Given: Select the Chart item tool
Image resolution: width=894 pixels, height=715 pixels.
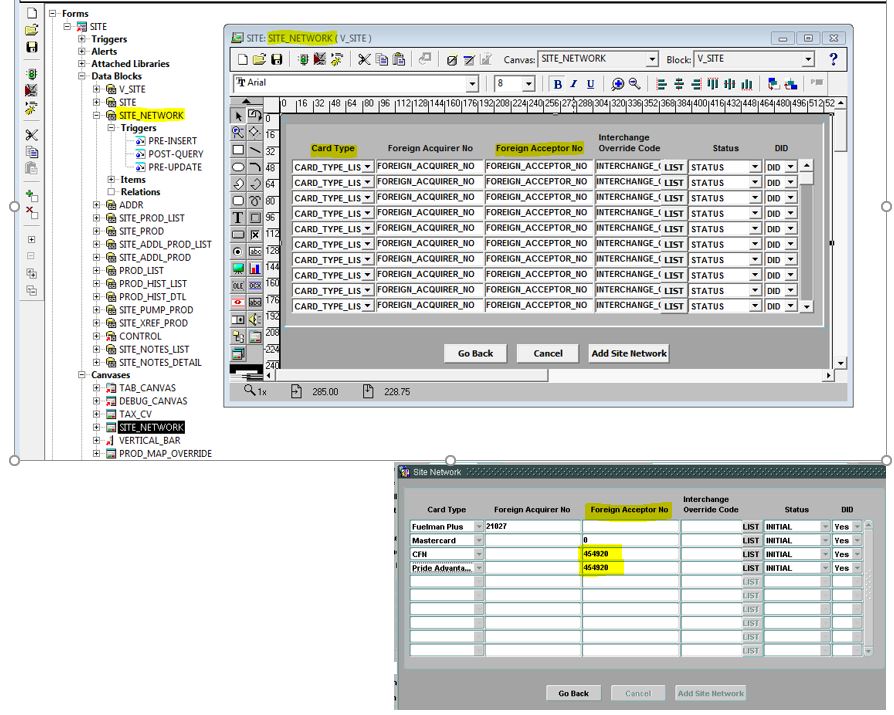Looking at the screenshot, I should (256, 268).
